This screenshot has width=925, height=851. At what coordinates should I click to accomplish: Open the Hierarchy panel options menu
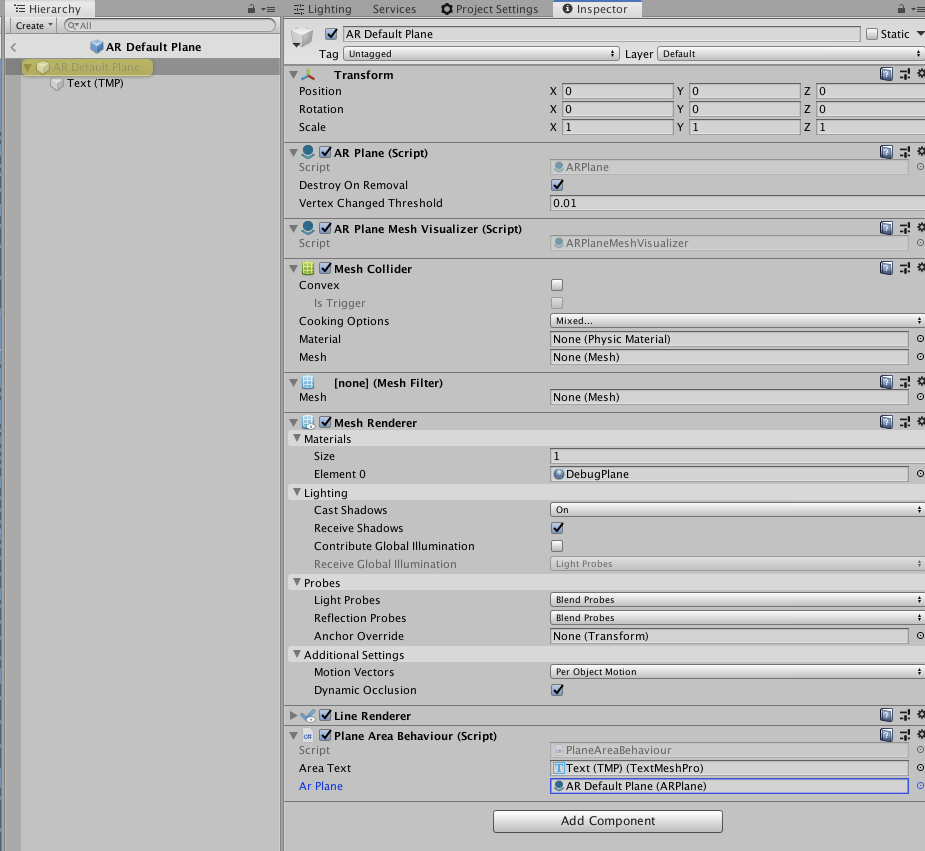coord(268,9)
